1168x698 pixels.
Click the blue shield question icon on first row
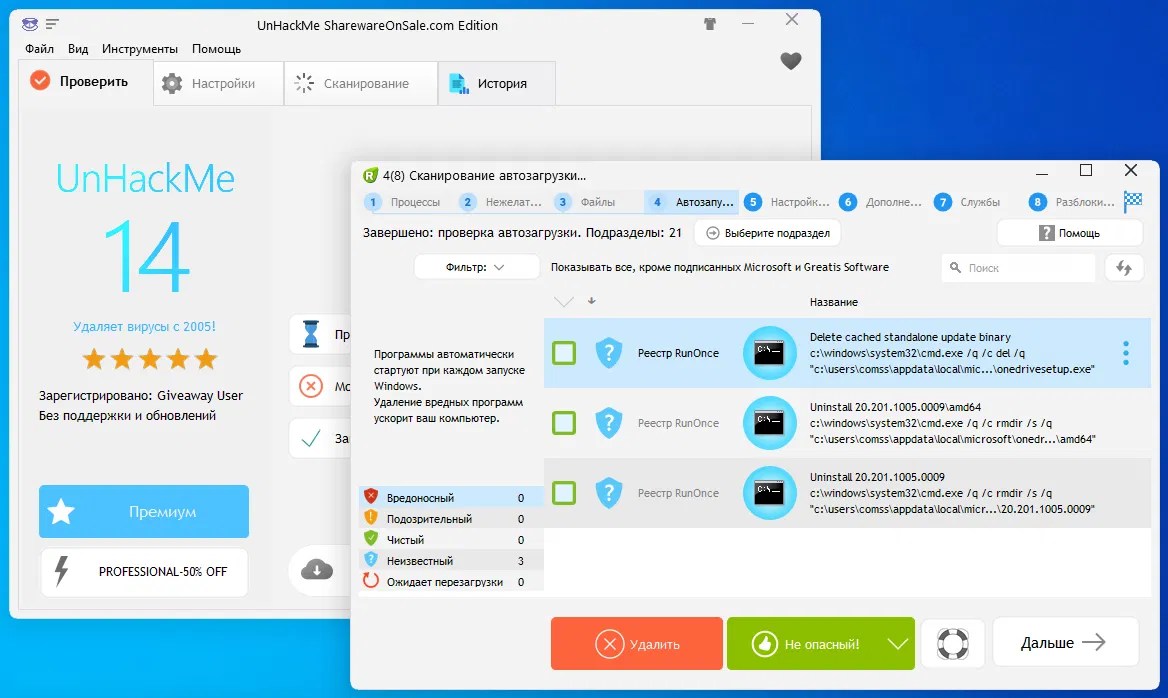pyautogui.click(x=609, y=353)
